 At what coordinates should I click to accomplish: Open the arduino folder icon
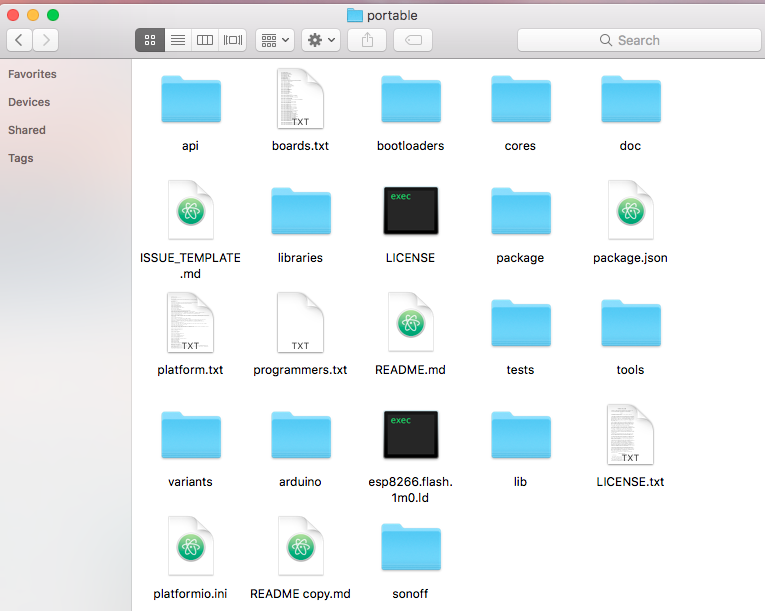(301, 435)
